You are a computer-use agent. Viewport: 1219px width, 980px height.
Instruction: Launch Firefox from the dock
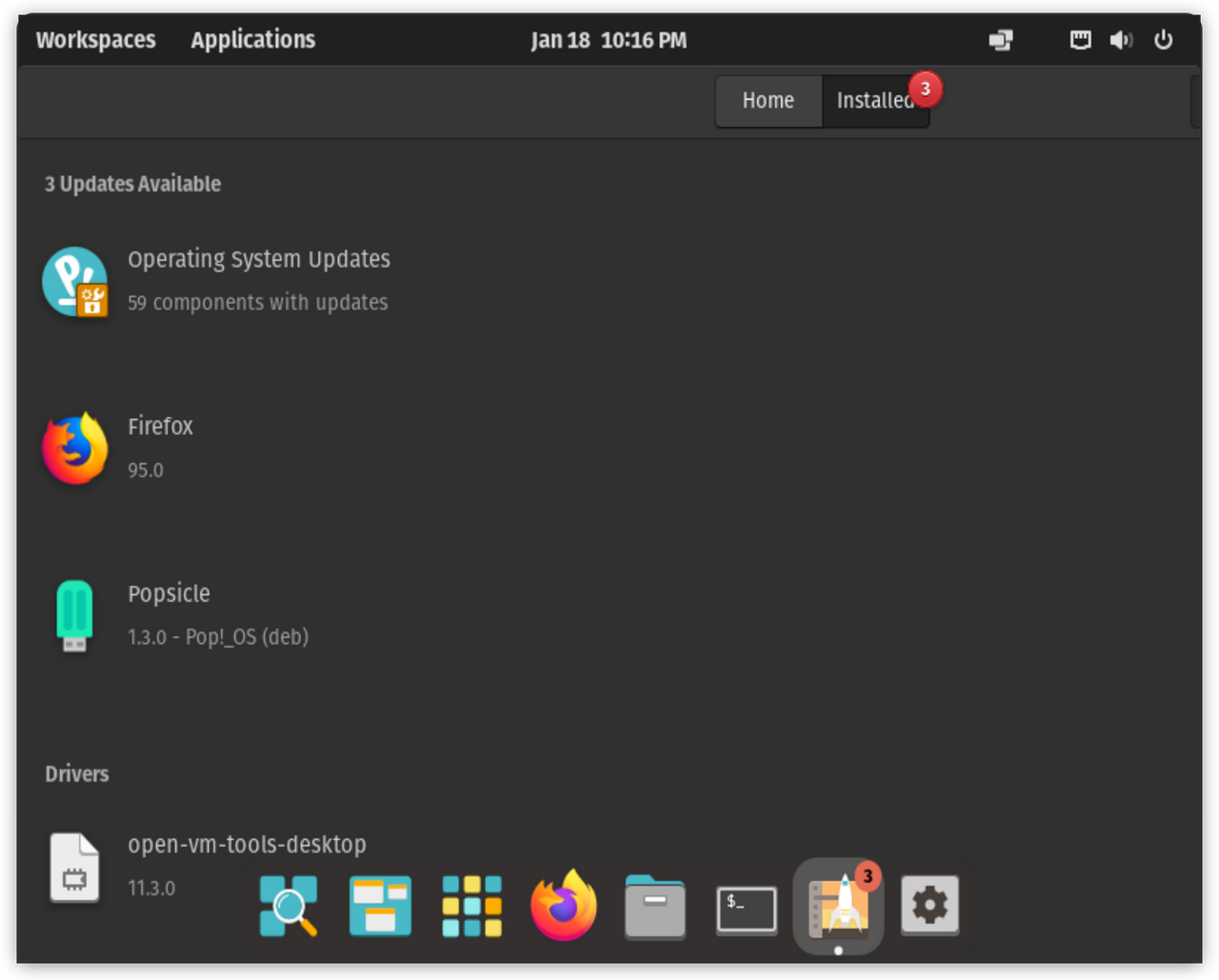tap(563, 906)
